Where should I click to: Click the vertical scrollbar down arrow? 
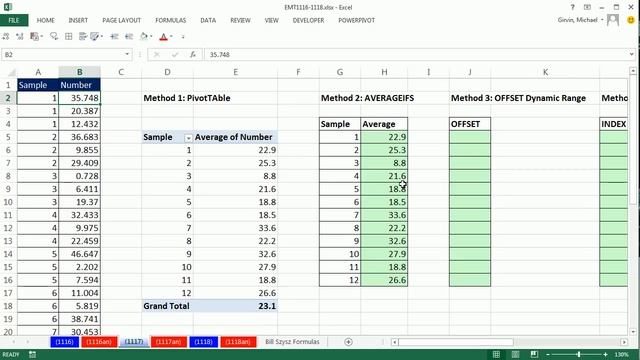coord(633,332)
